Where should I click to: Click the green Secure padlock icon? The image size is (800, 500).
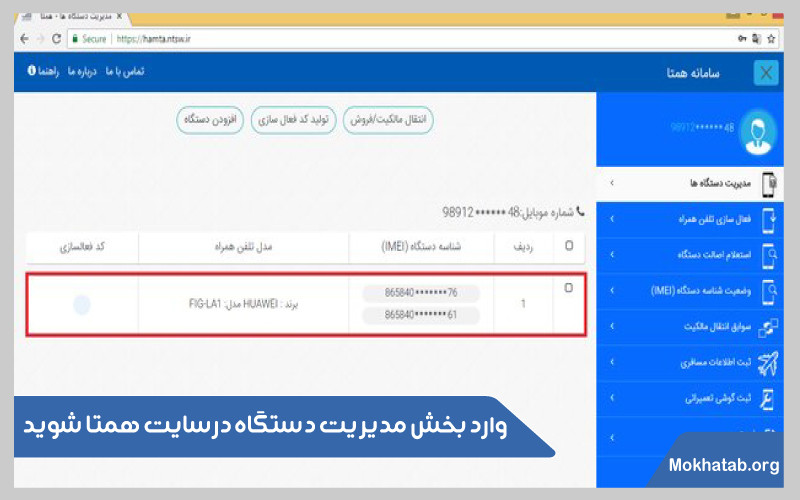[75, 39]
